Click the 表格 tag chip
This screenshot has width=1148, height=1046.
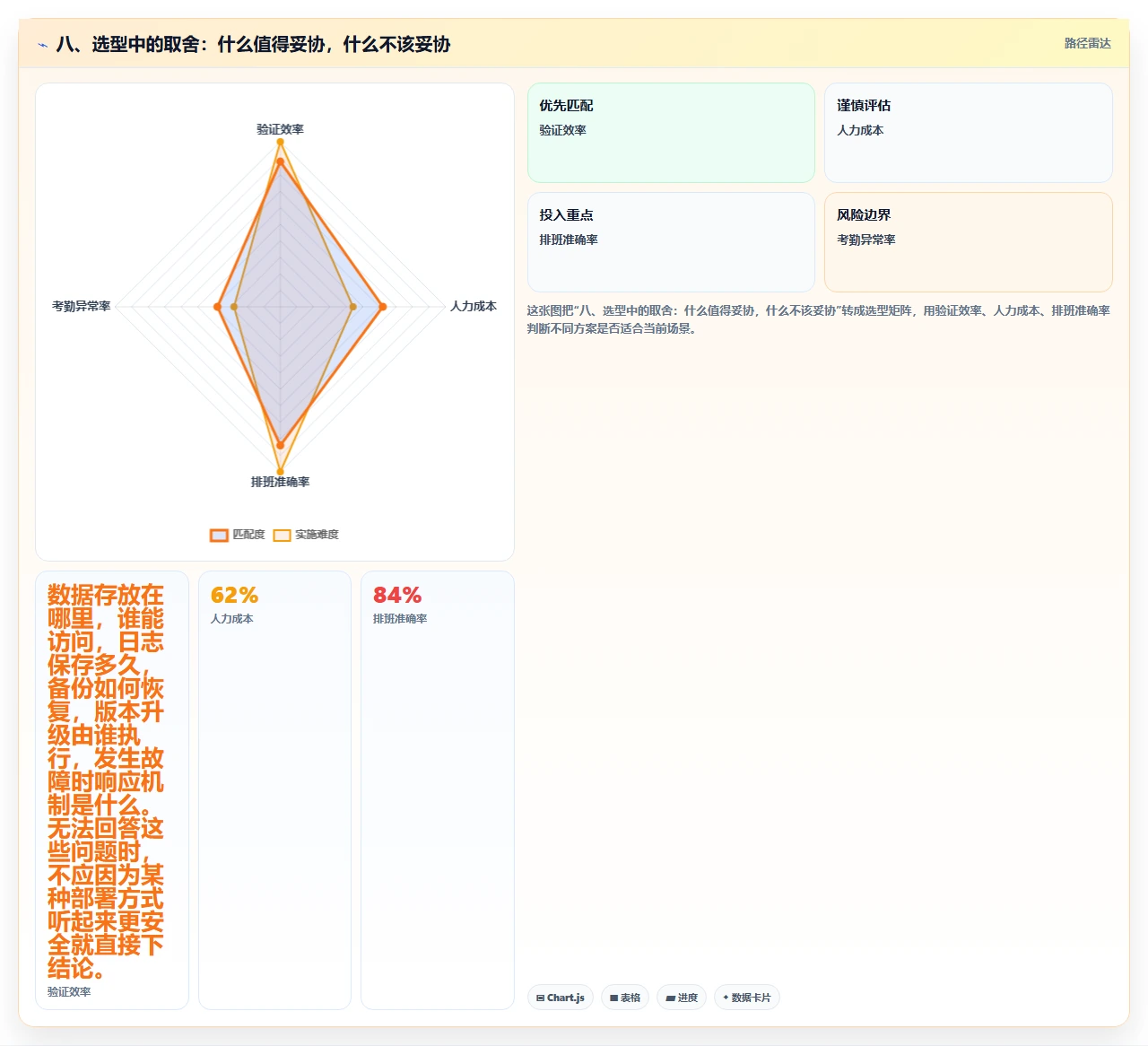(x=625, y=998)
